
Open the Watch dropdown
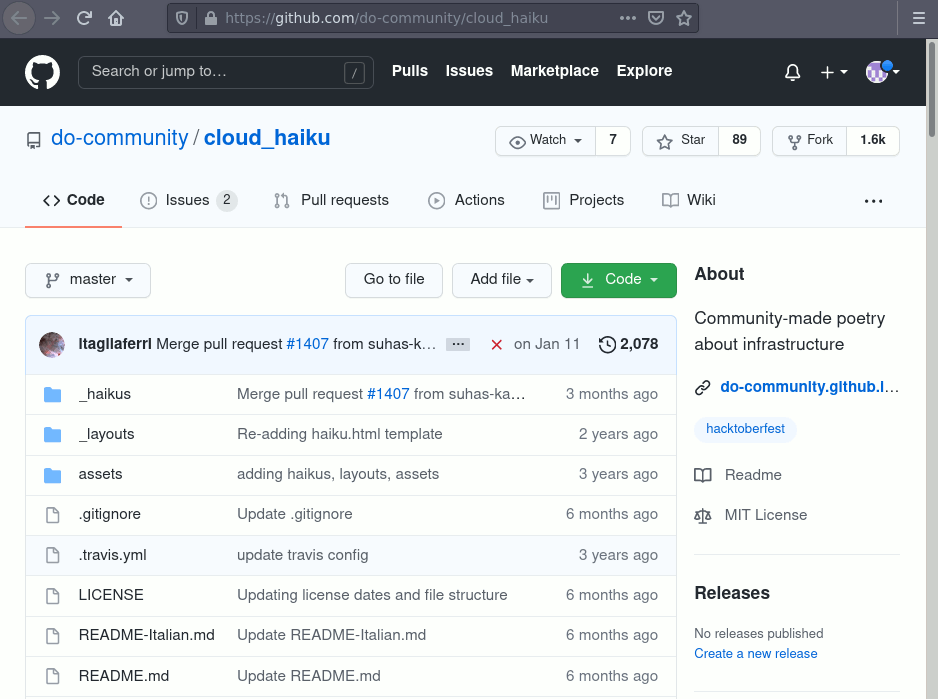coord(546,141)
